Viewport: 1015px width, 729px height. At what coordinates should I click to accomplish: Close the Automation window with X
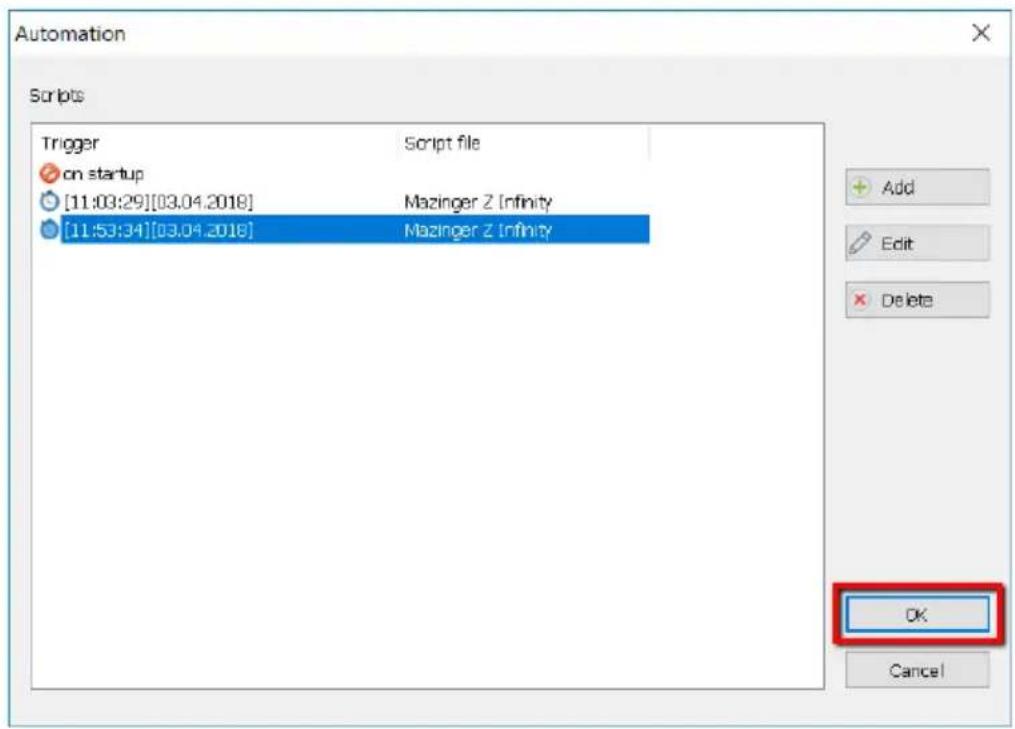[x=981, y=32]
